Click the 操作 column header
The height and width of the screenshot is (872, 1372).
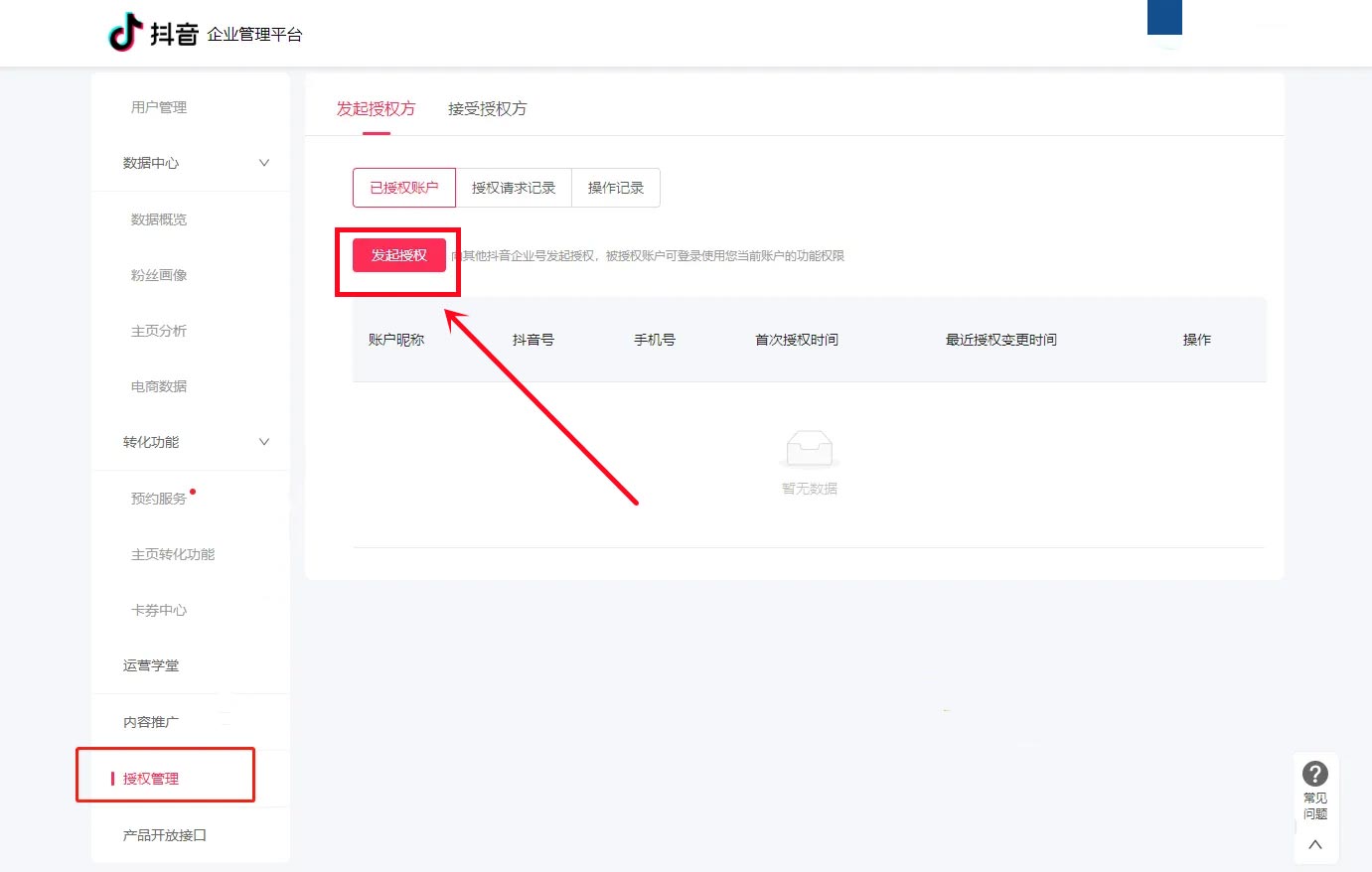point(1197,340)
